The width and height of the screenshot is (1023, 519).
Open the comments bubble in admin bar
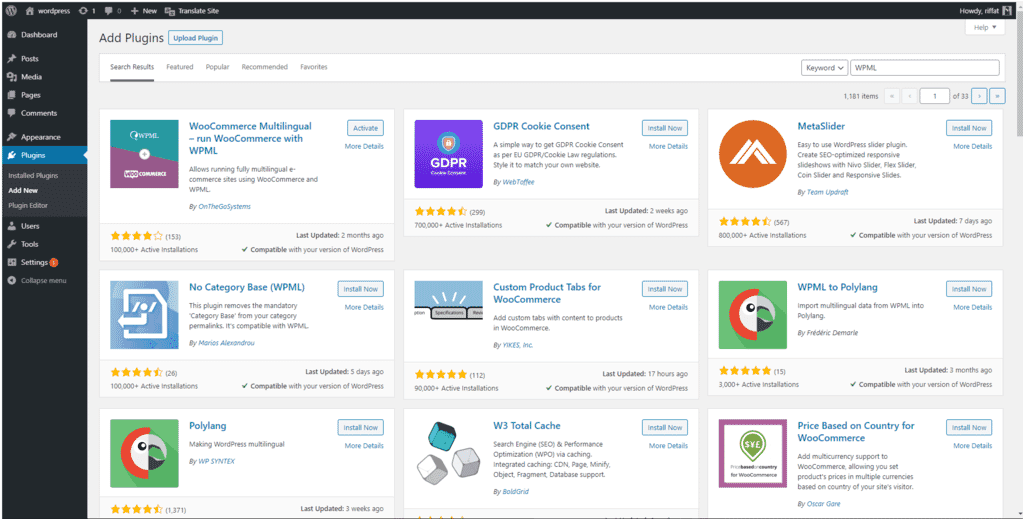pos(112,11)
